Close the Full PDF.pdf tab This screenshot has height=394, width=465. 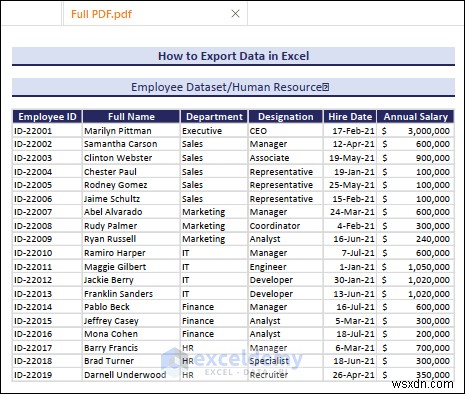235,14
